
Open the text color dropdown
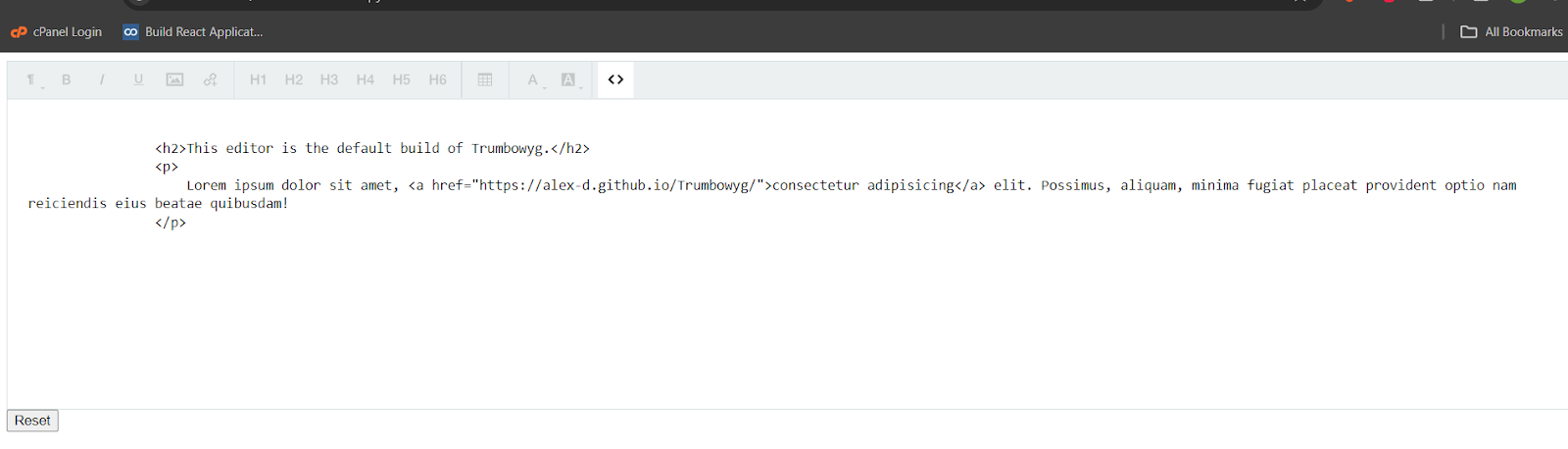533,79
